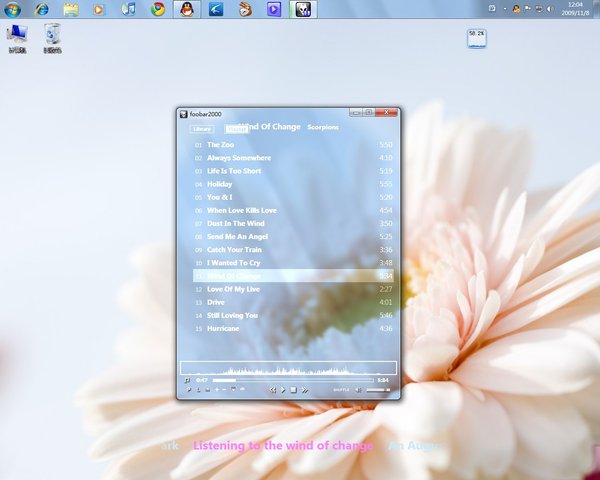
Task: Open Windows Media Player from taskbar
Action: click(x=98, y=9)
